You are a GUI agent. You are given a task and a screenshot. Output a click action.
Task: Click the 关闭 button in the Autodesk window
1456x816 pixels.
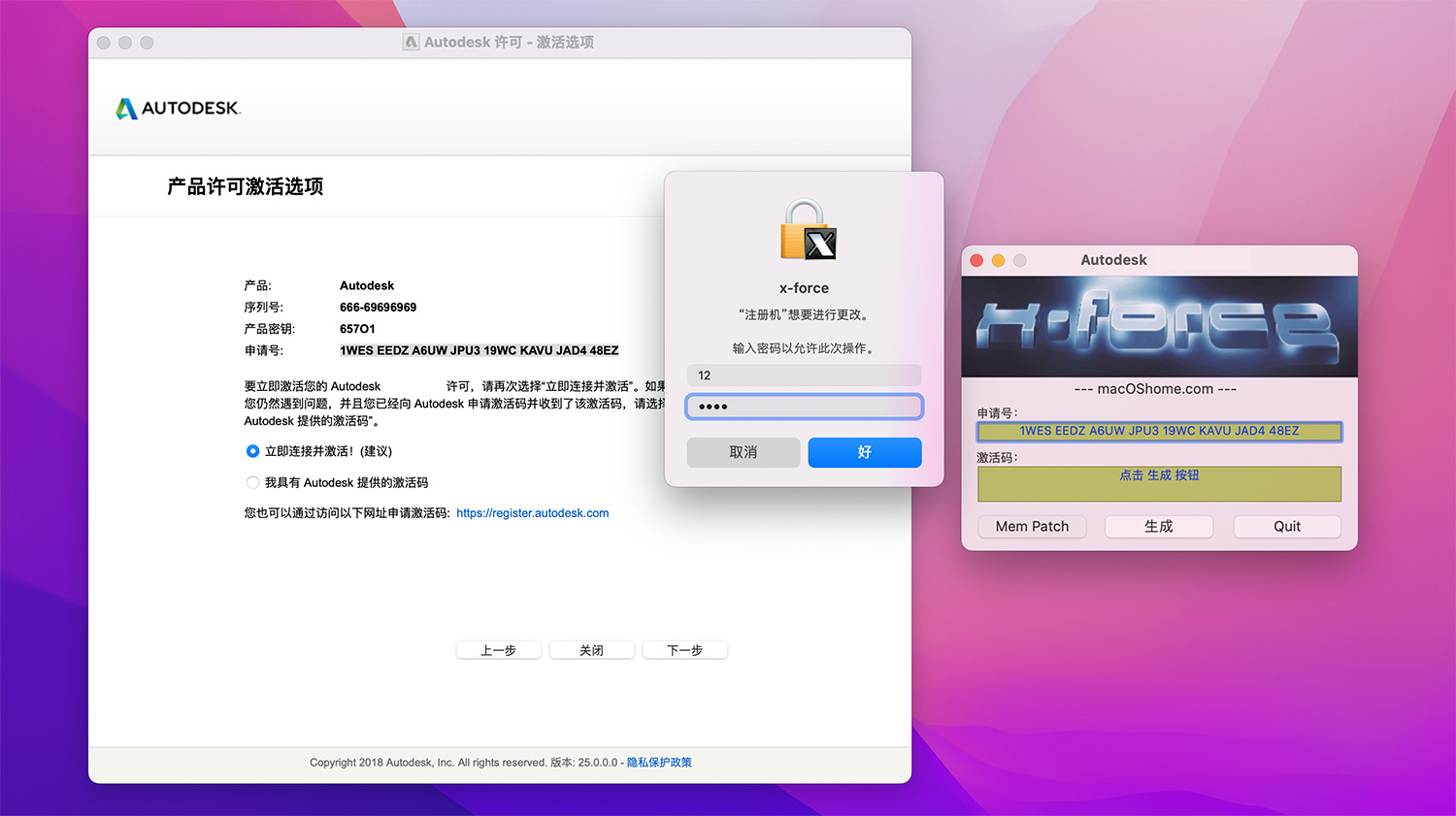[x=591, y=650]
